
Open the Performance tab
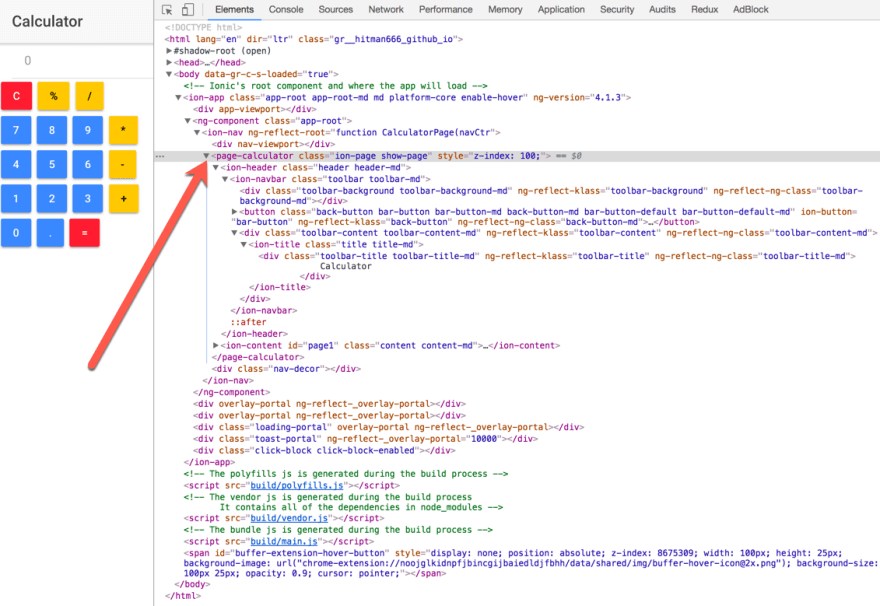446,10
